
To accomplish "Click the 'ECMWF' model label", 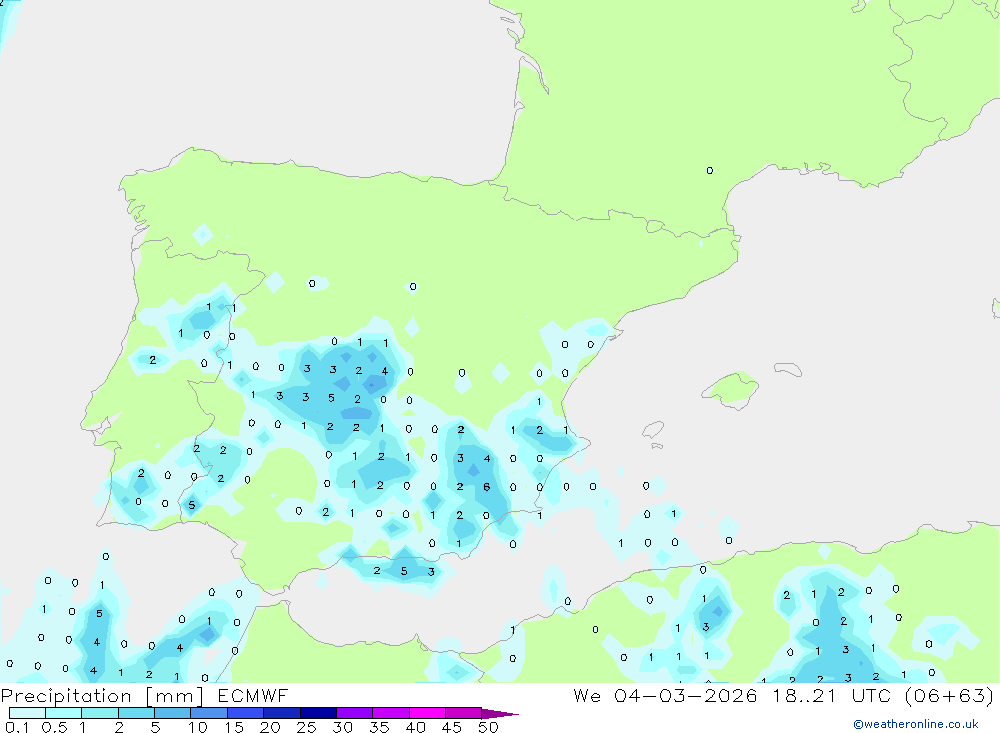I will coord(253,695).
